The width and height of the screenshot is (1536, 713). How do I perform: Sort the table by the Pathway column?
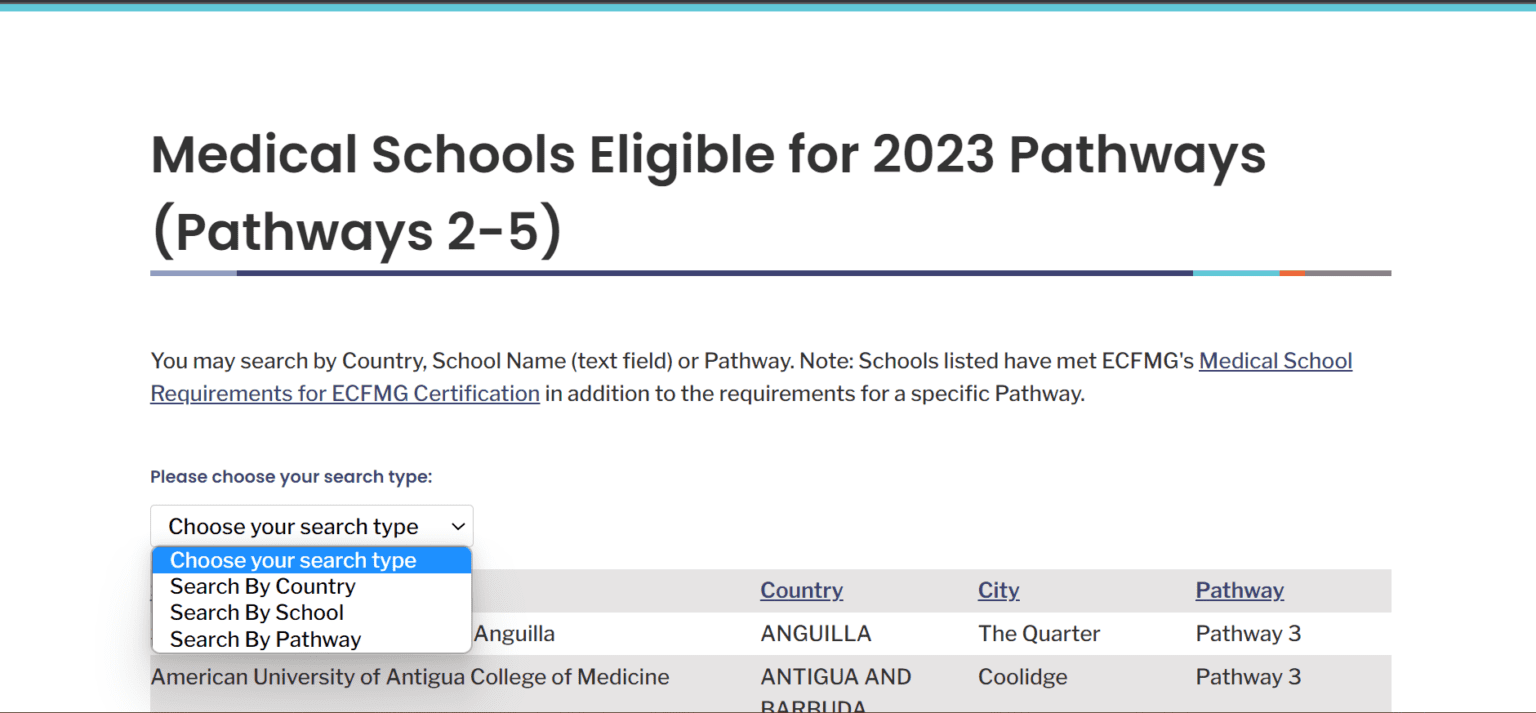tap(1239, 590)
